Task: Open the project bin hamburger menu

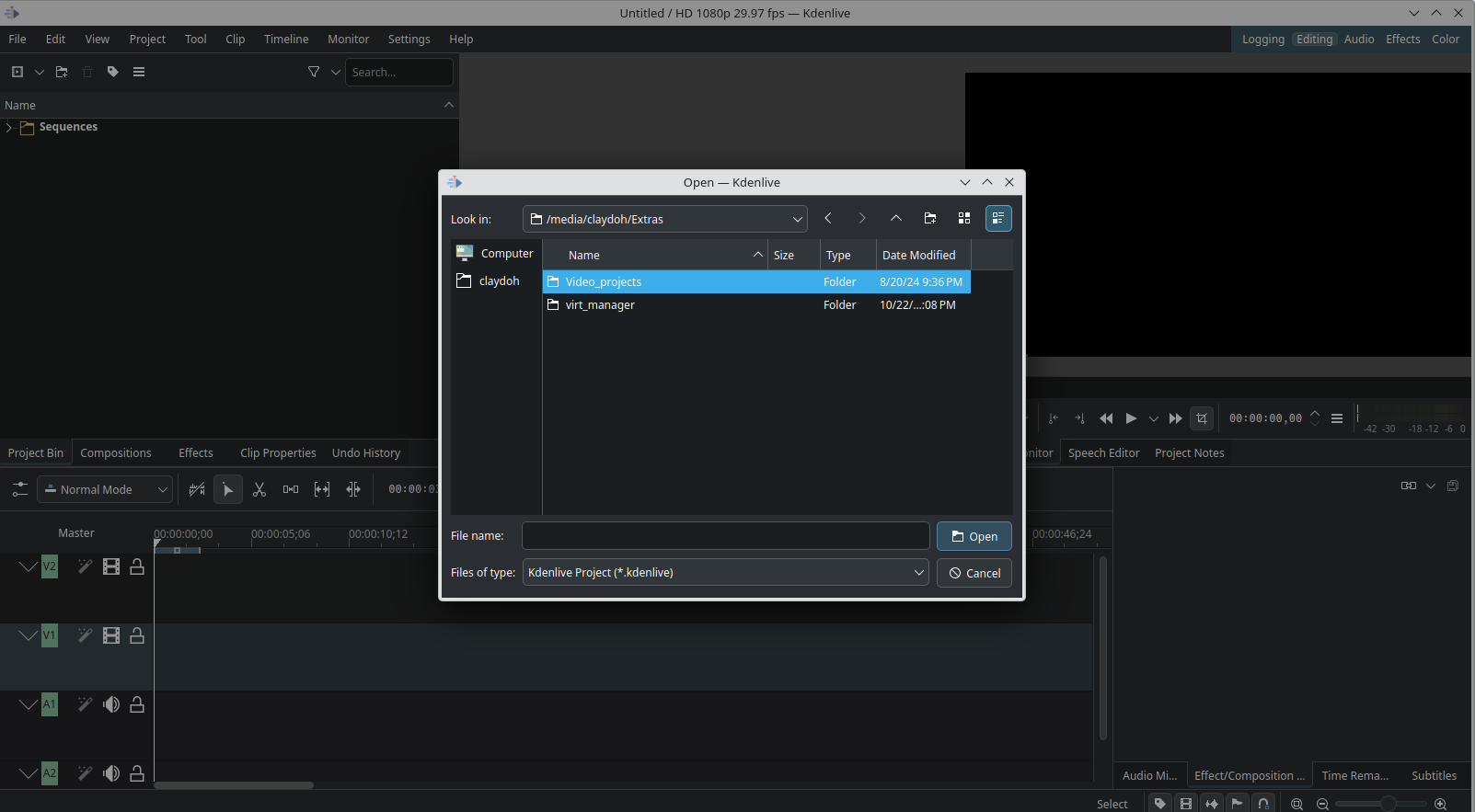Action: click(139, 72)
